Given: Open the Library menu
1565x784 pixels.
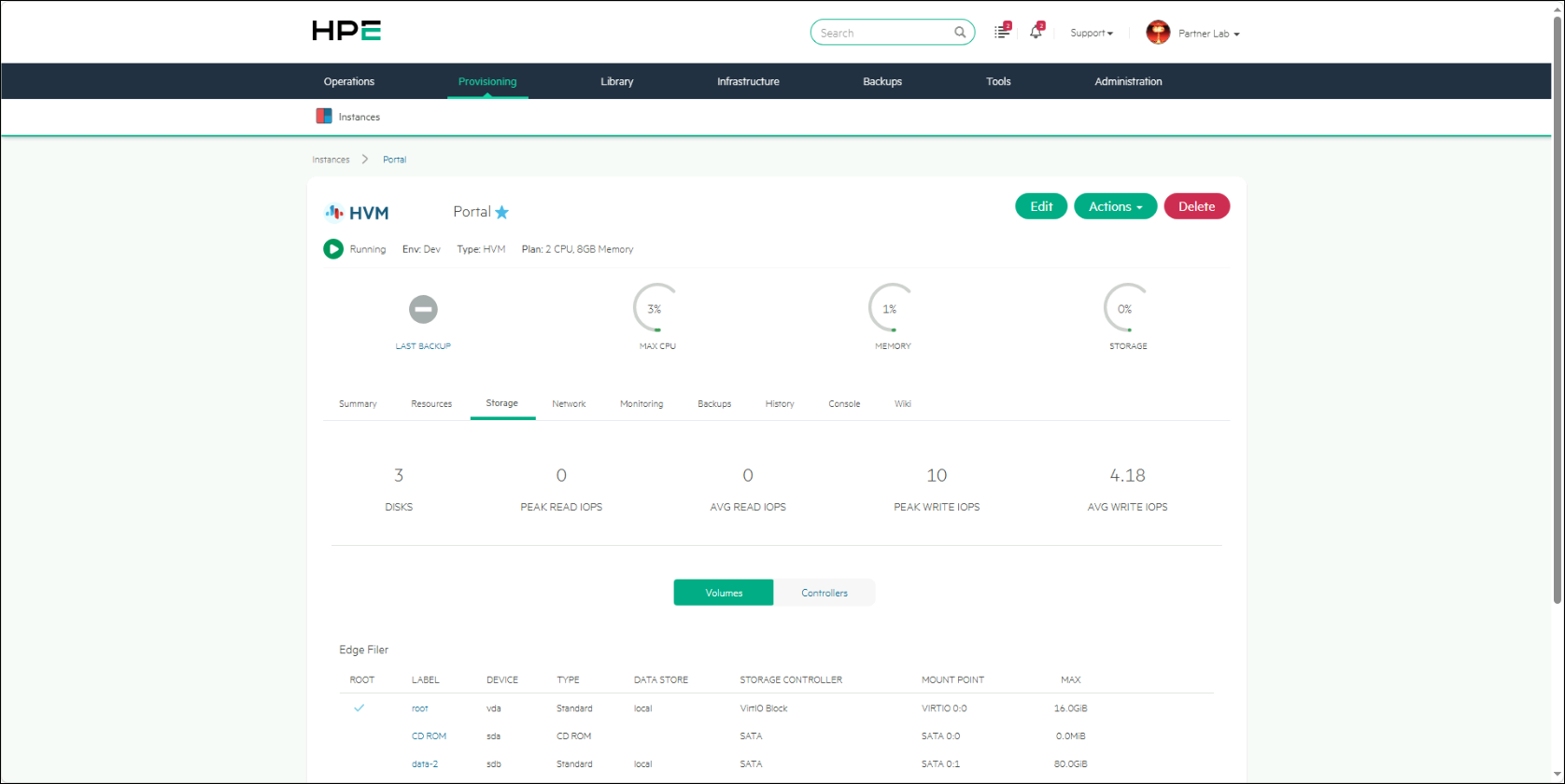Looking at the screenshot, I should click(616, 81).
